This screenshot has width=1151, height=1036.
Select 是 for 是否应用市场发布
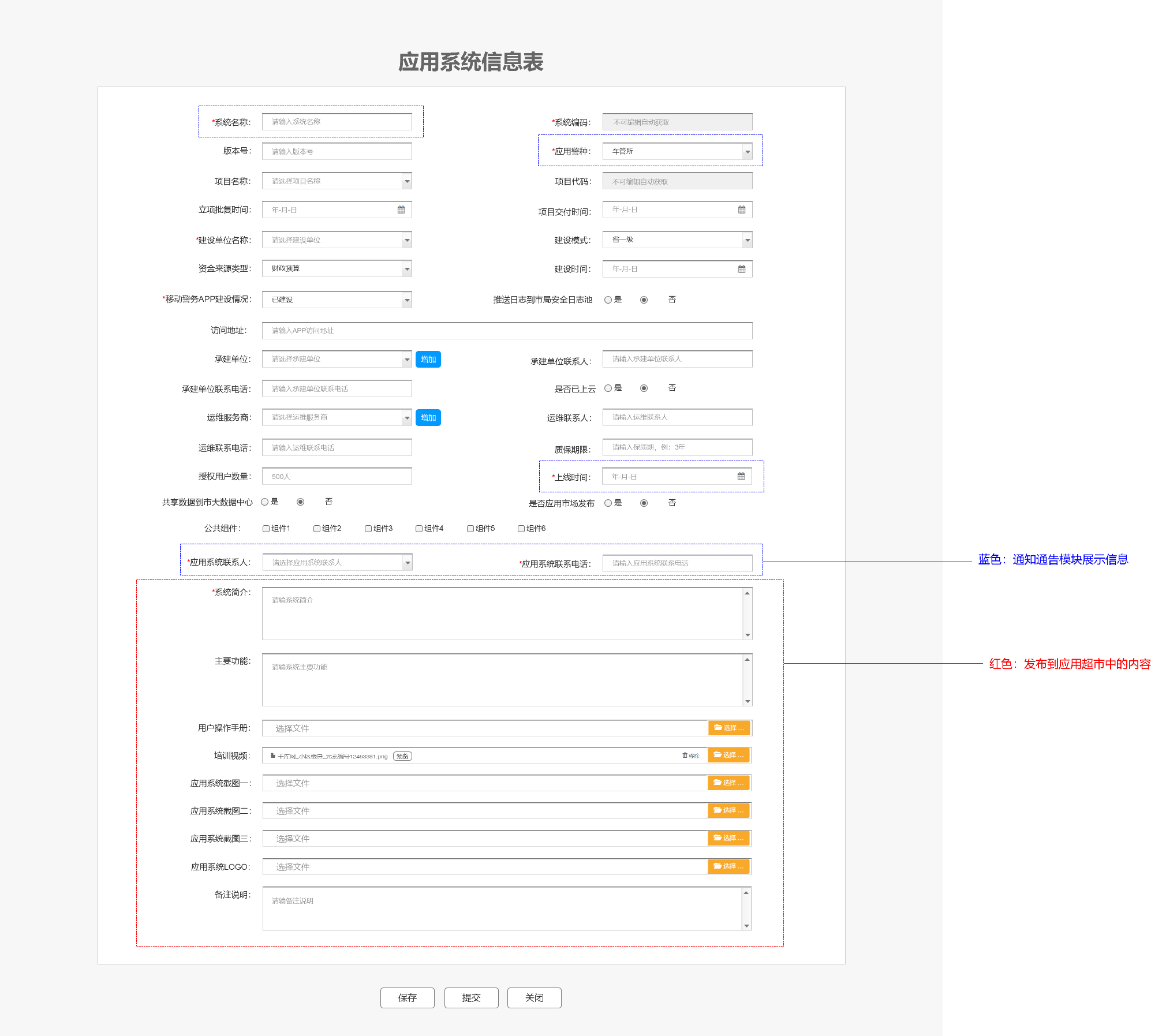tap(608, 503)
